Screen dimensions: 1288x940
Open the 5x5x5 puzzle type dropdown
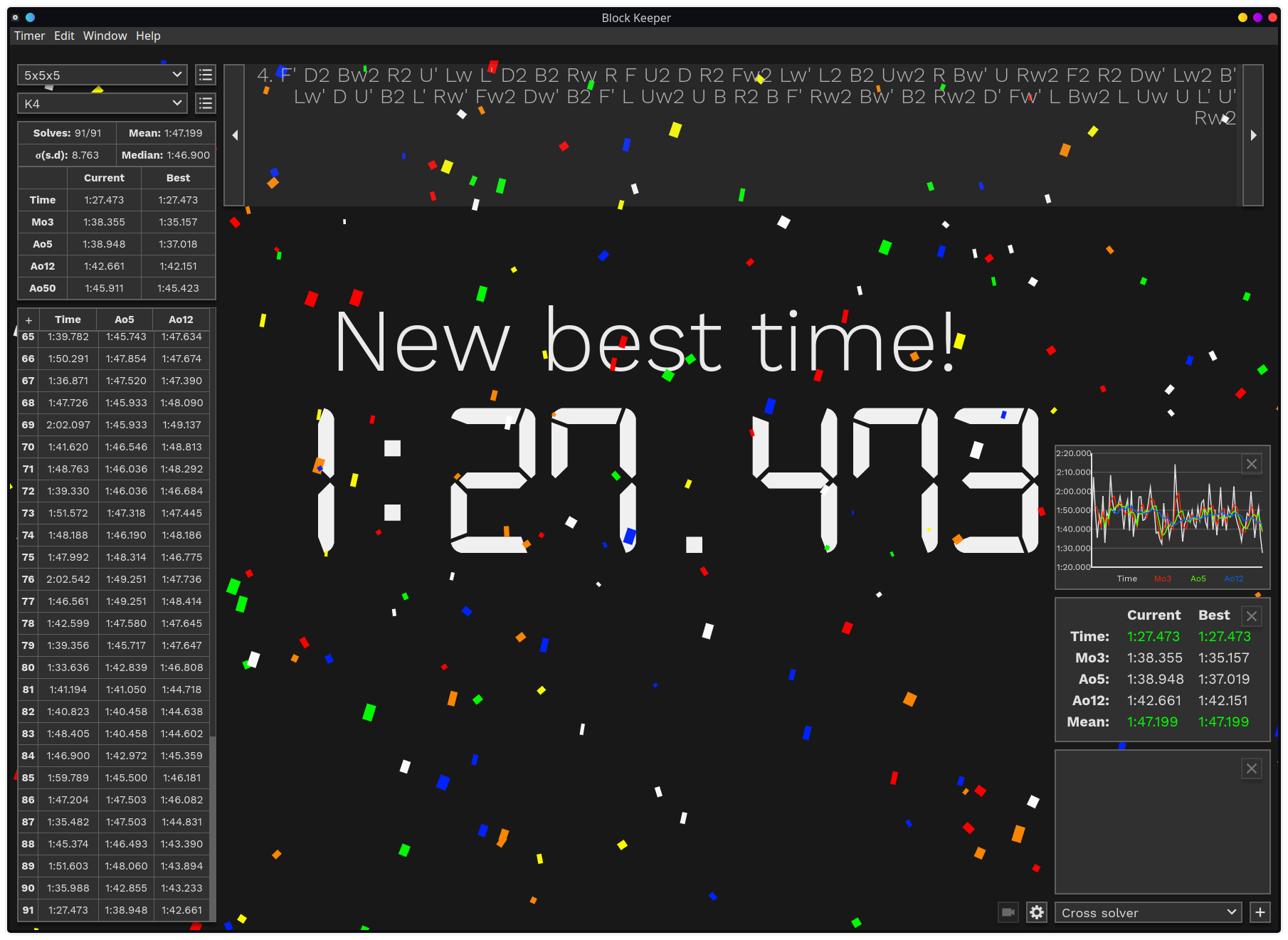[102, 75]
